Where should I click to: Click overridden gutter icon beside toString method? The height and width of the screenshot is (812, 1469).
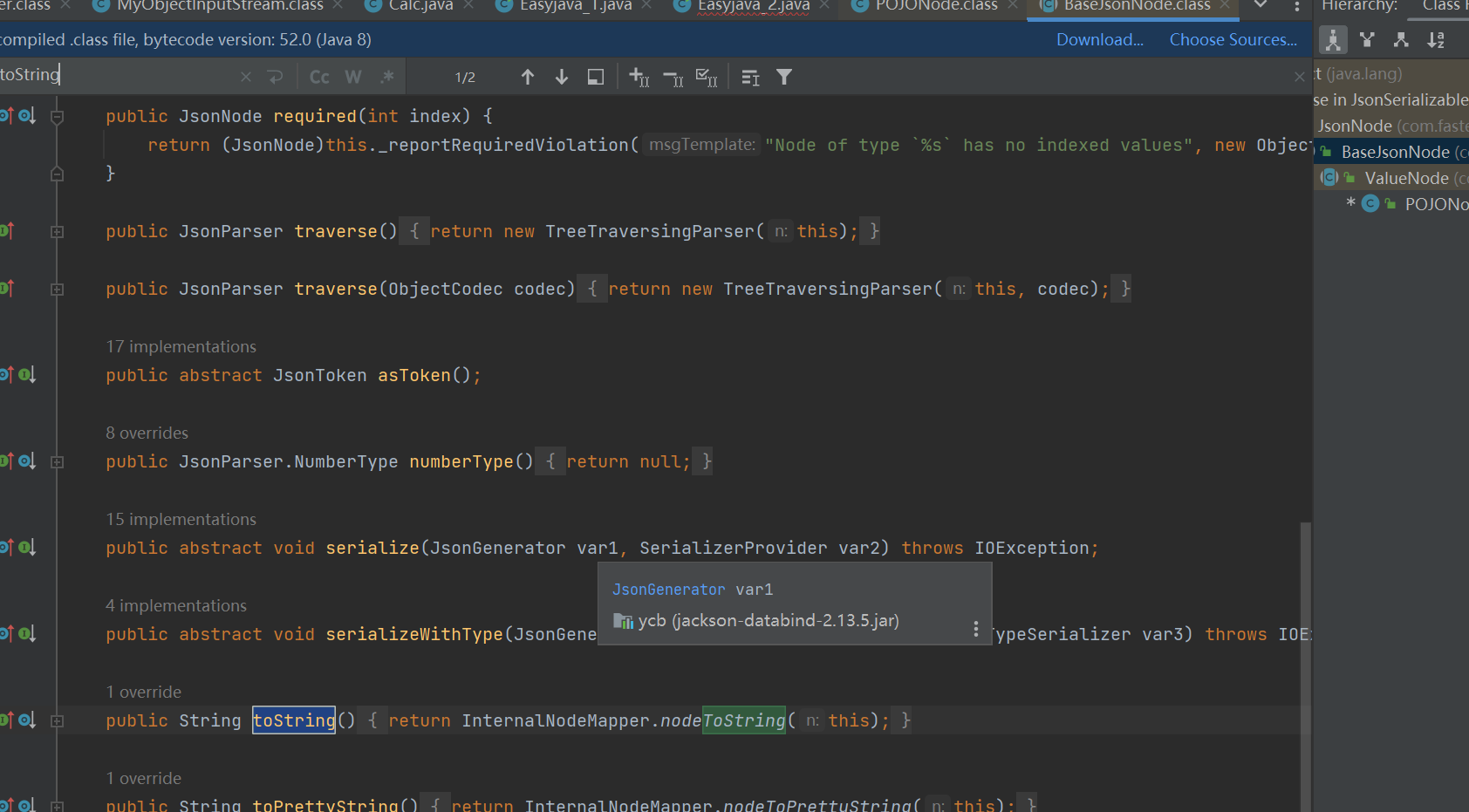point(27,720)
